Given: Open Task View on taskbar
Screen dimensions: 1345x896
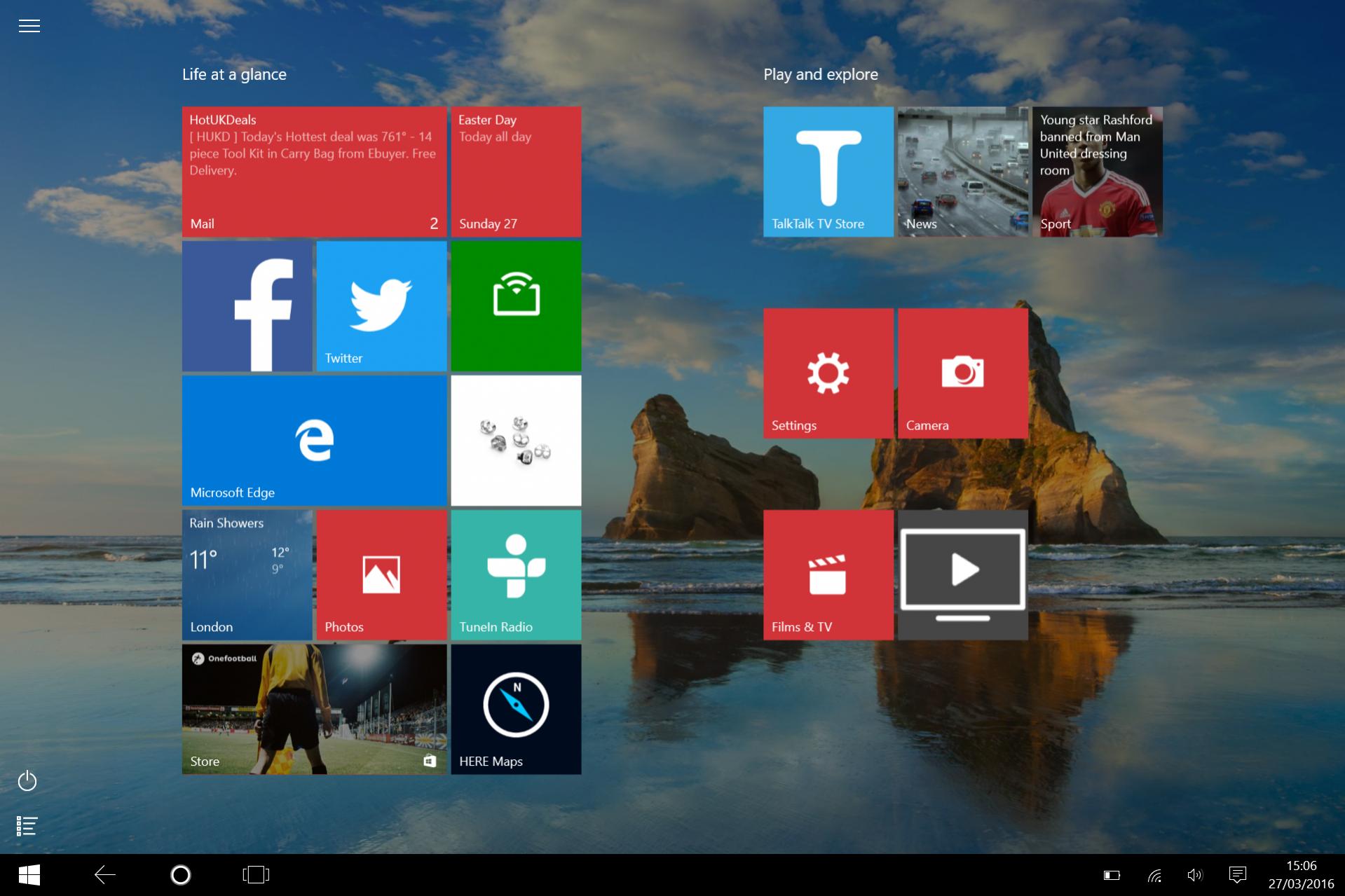Looking at the screenshot, I should pyautogui.click(x=256, y=875).
